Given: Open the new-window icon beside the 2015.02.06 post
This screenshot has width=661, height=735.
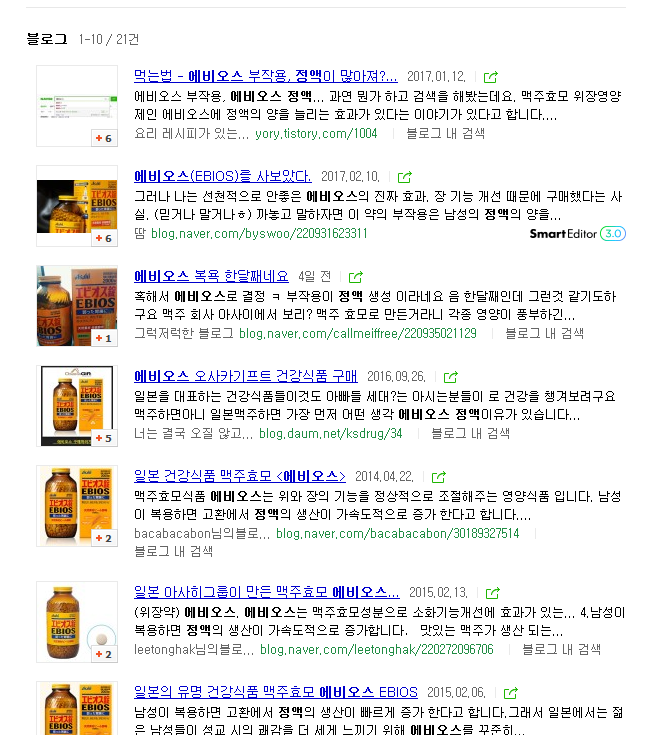Looking at the screenshot, I should coord(510,693).
